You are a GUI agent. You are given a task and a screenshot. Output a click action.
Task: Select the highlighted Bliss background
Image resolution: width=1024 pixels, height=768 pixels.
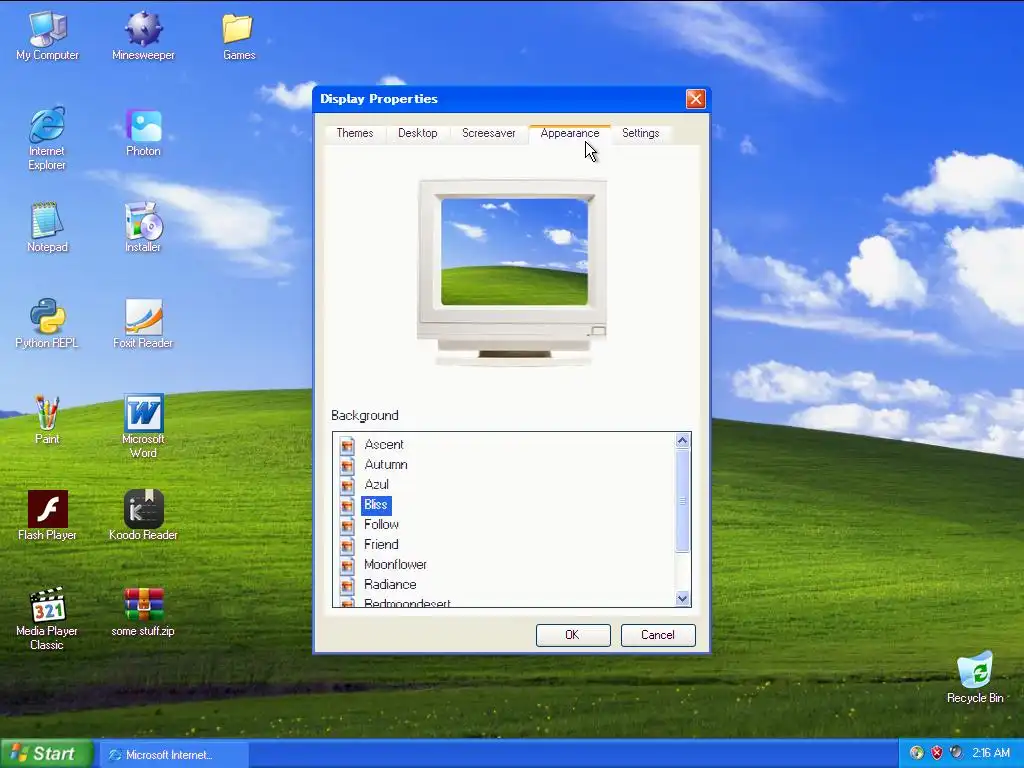[376, 505]
